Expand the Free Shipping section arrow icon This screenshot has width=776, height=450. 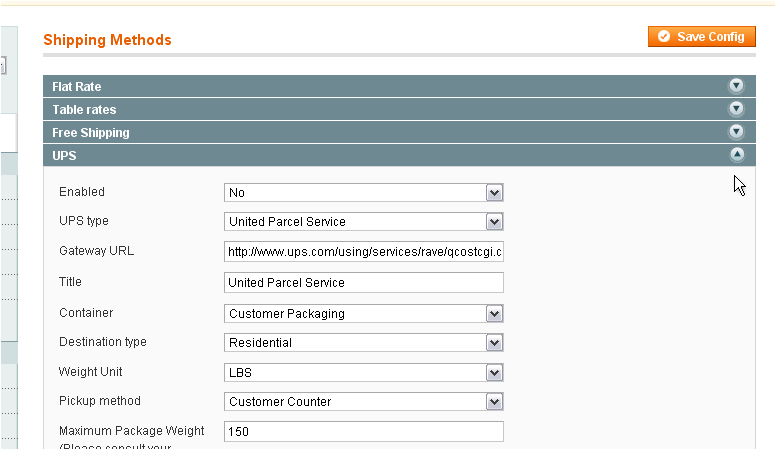(736, 131)
